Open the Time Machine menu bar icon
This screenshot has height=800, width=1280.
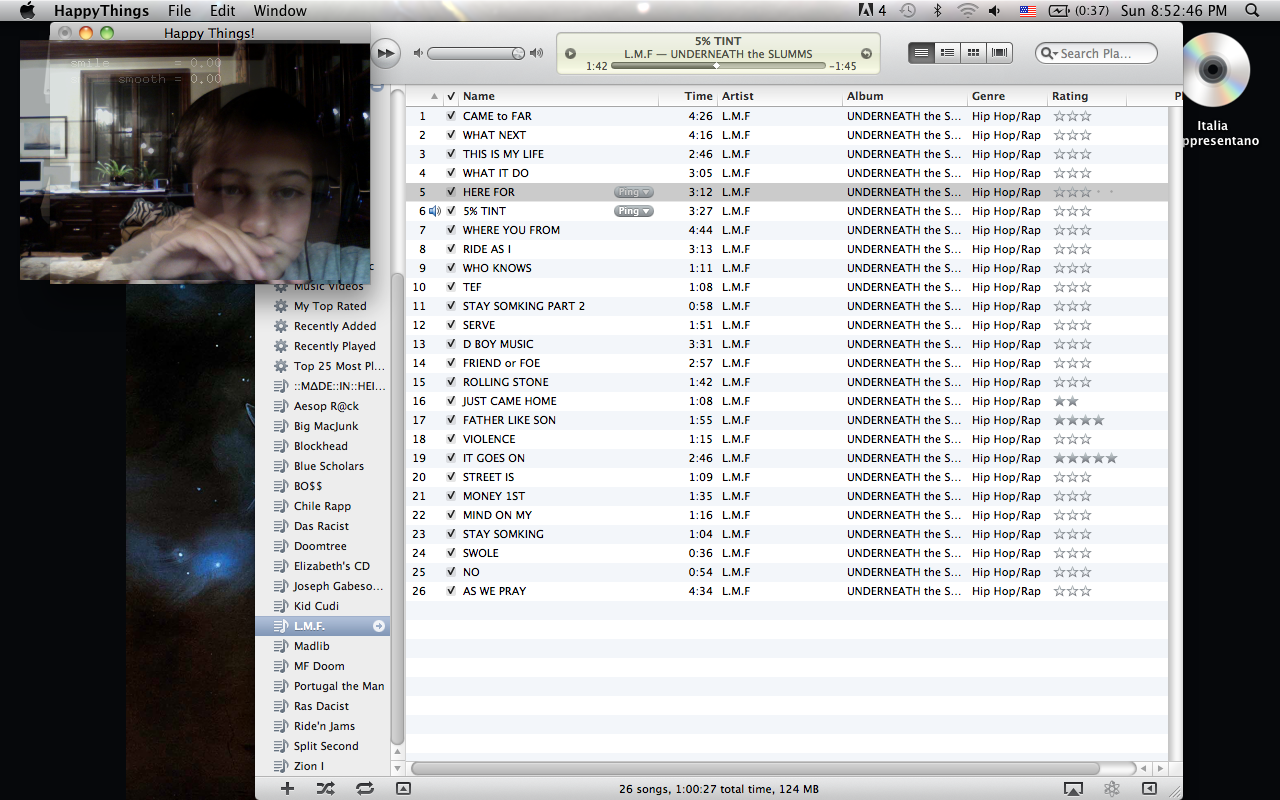tap(907, 11)
